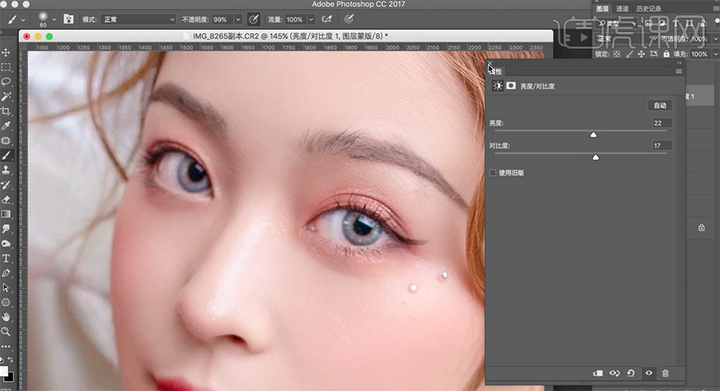Open the extra tools ellipsis menu
The image size is (720, 391).
click(6, 346)
